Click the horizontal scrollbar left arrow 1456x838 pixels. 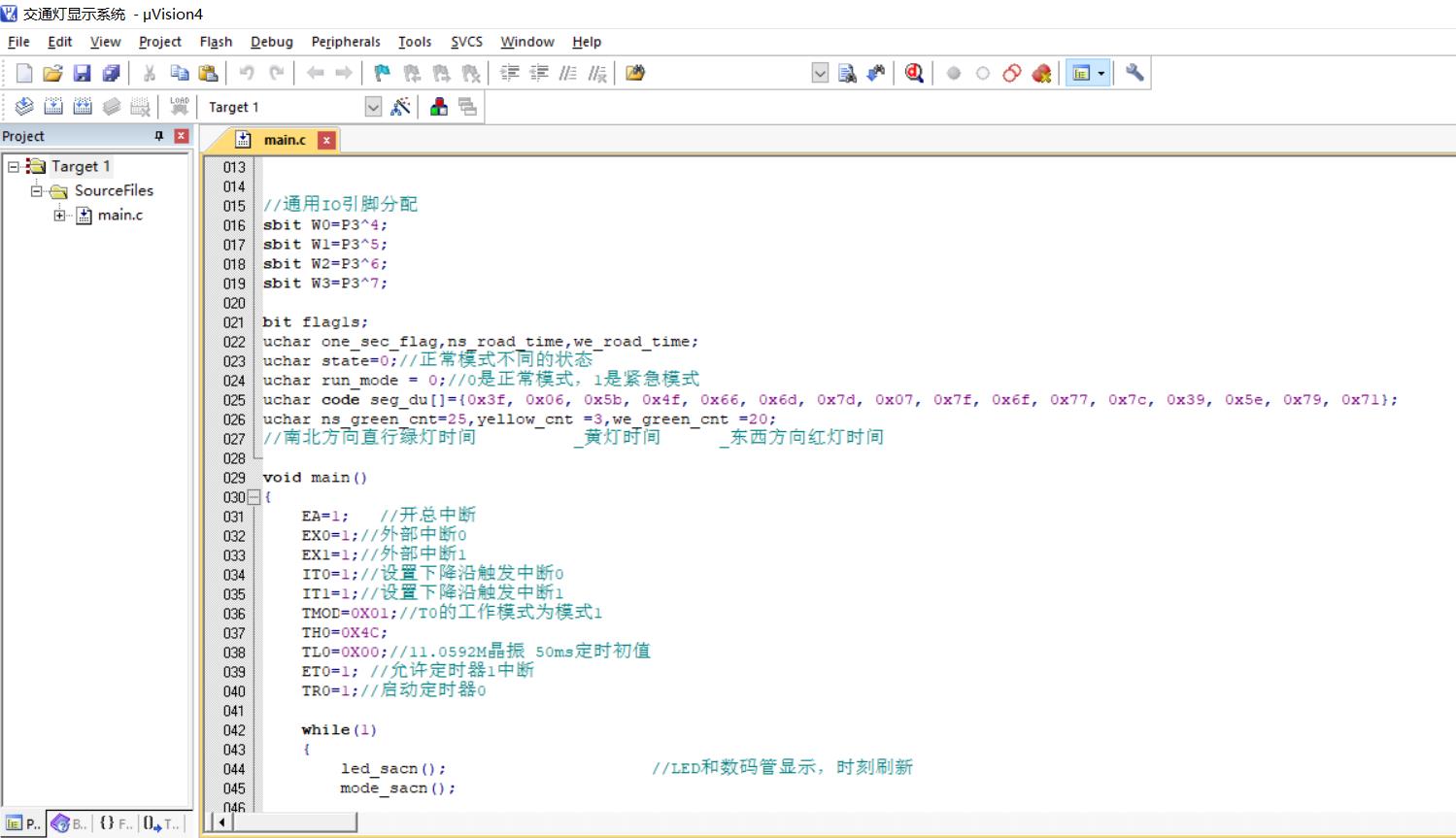point(222,822)
